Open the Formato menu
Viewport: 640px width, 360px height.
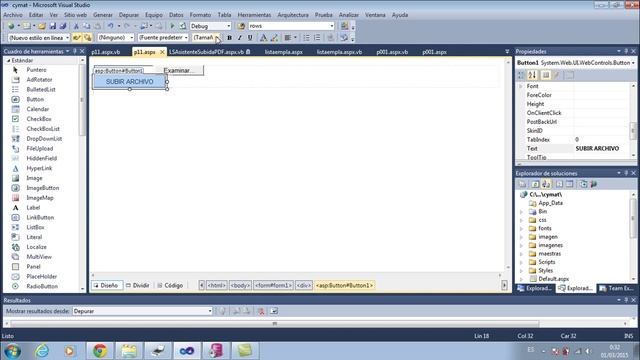200,15
